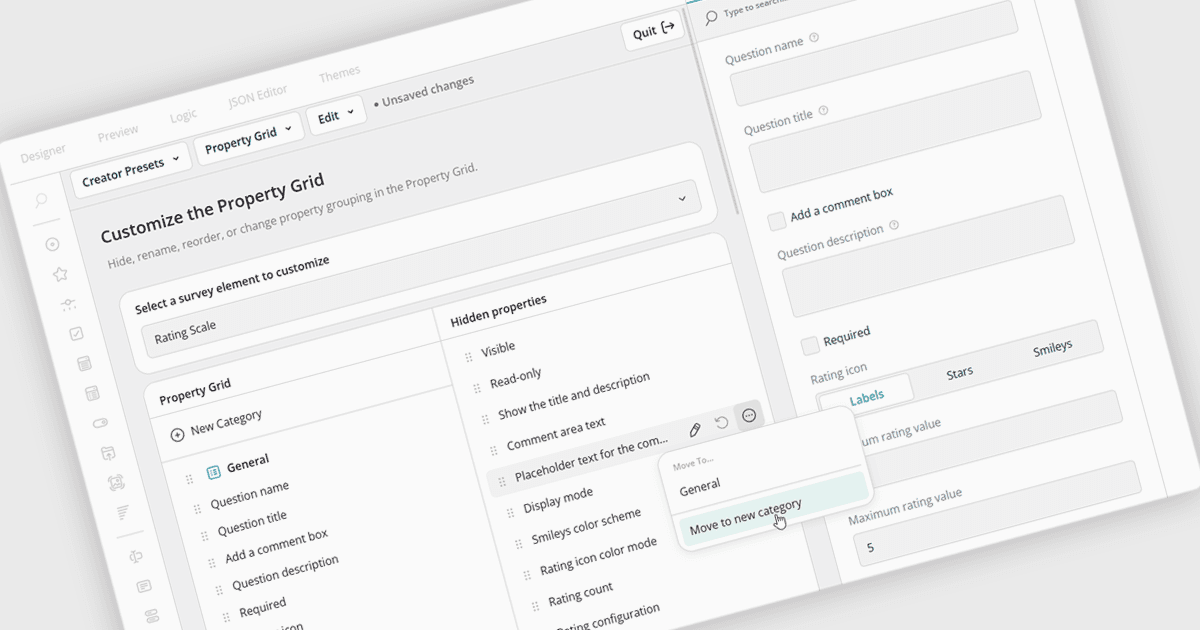Grab the drag handle beside Comment area text
Screen dimensions: 1200x630
coord(493,451)
